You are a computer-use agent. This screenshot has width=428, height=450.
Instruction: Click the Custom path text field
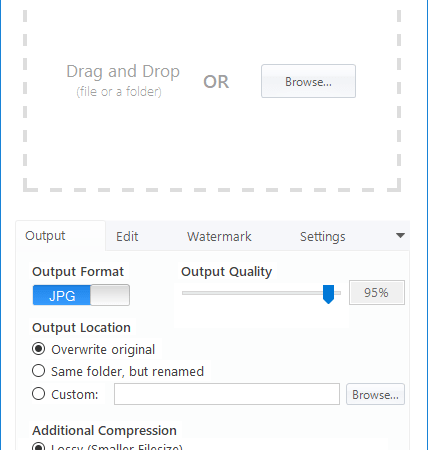pyautogui.click(x=227, y=394)
